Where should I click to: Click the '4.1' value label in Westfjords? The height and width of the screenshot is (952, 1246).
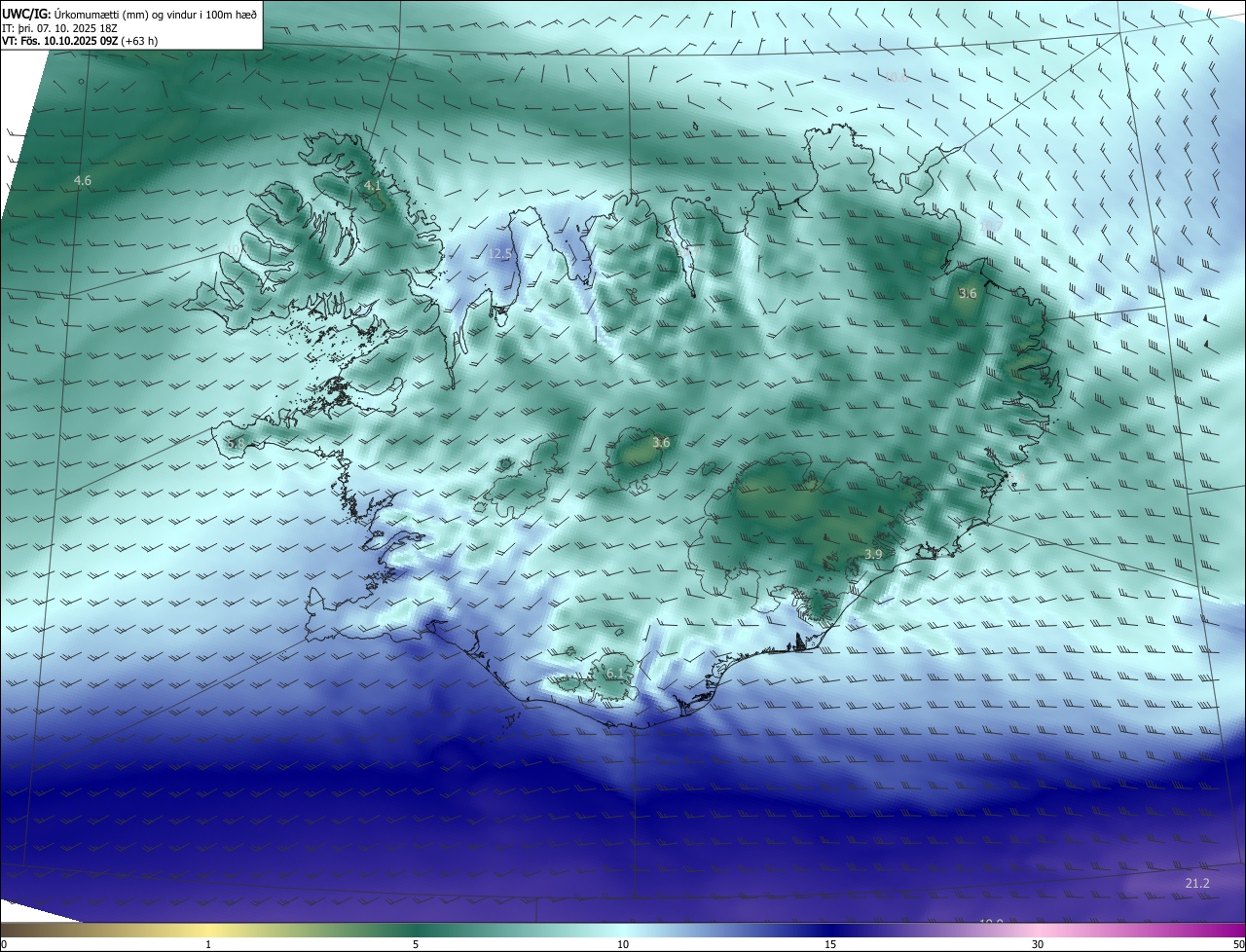tap(373, 185)
